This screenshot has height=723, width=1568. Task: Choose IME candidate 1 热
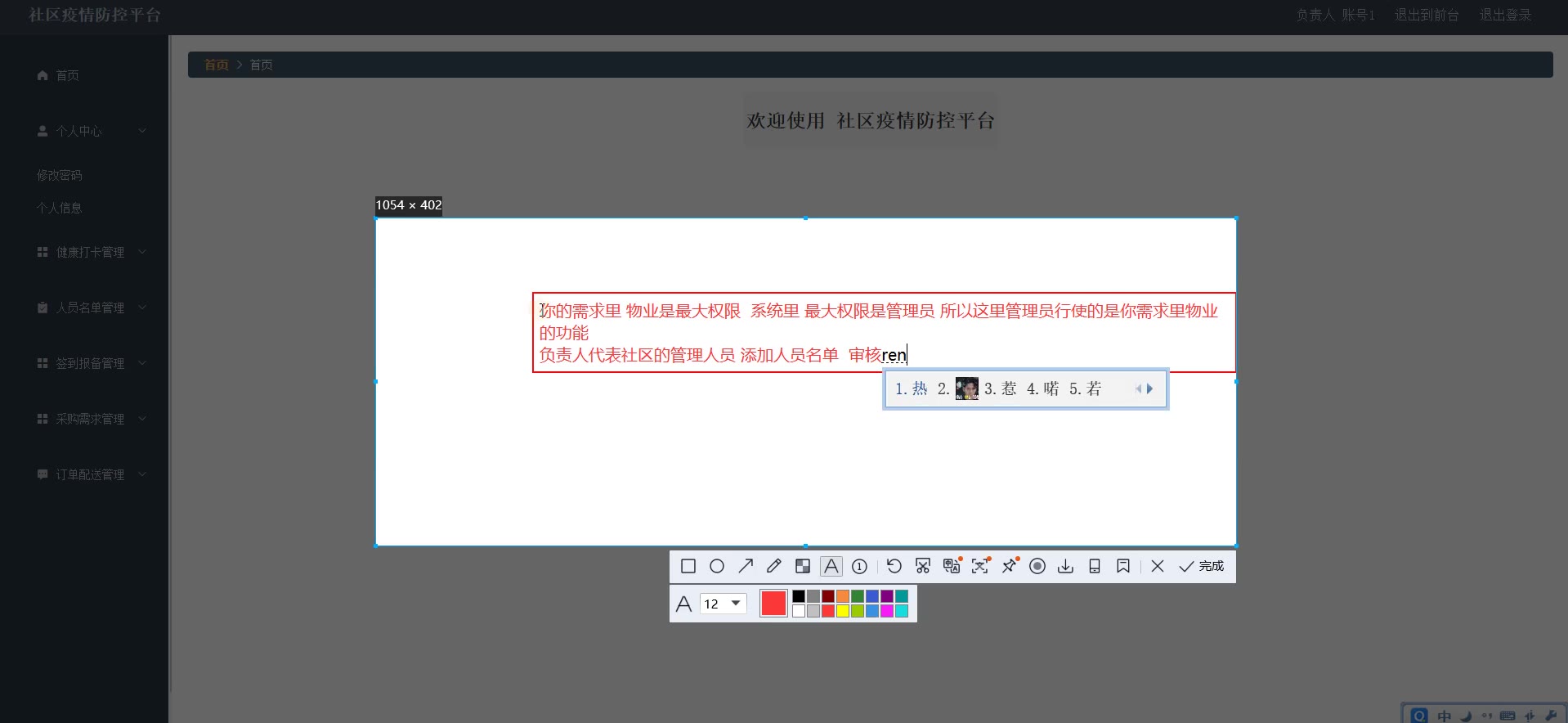pyautogui.click(x=912, y=388)
